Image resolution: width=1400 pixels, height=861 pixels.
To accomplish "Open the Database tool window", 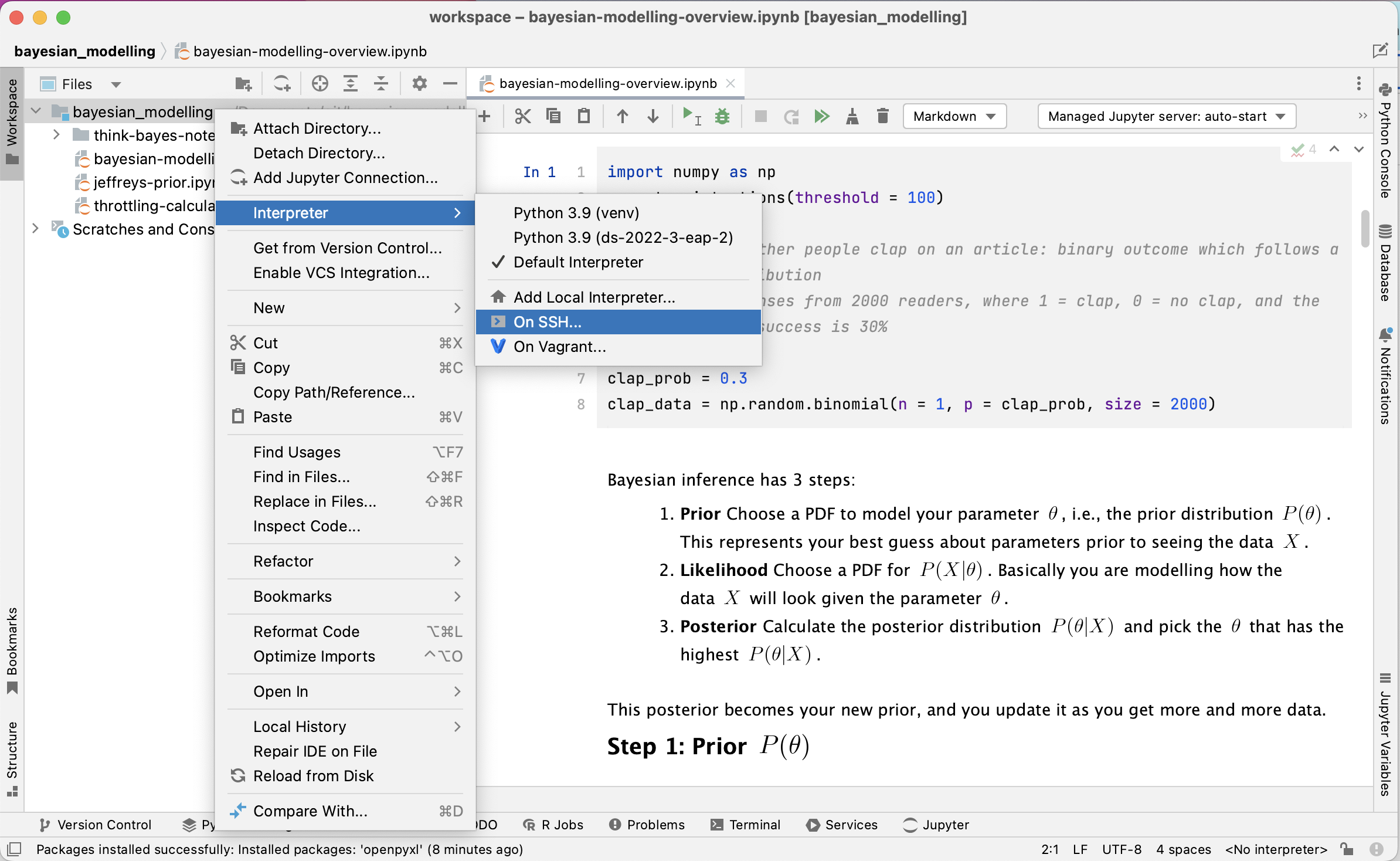I will tap(1385, 263).
